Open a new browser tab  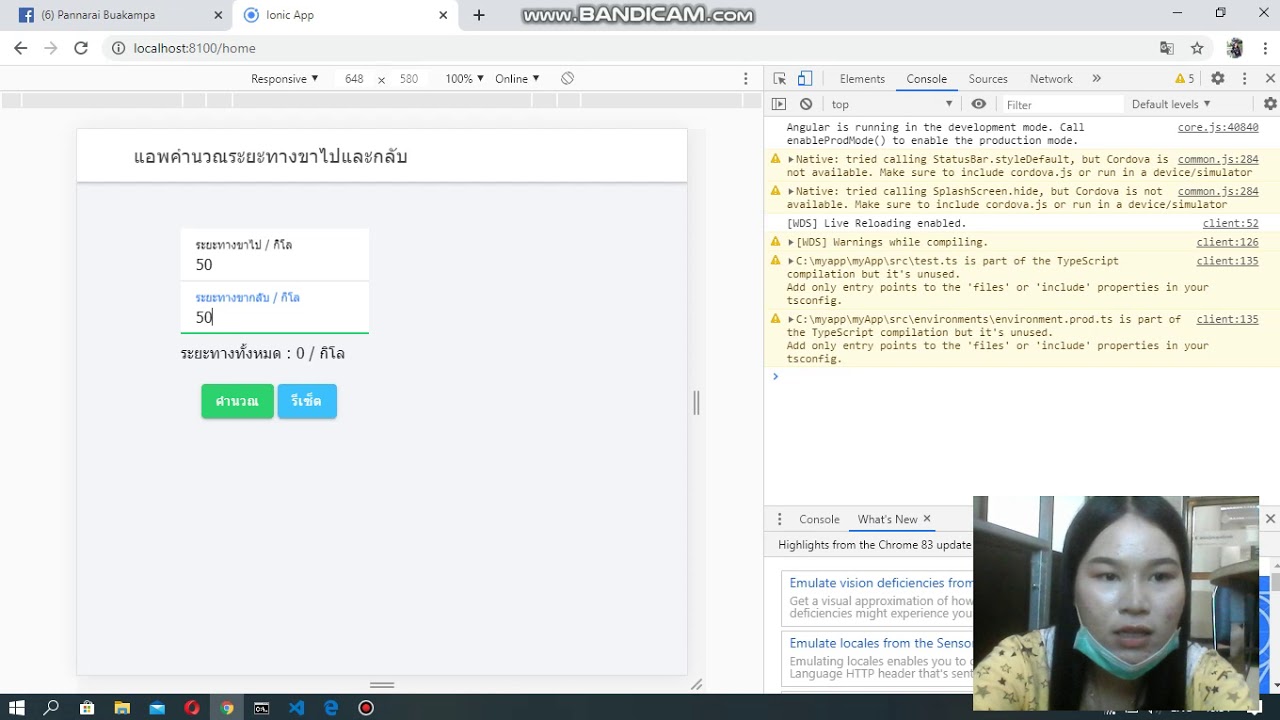coord(479,15)
